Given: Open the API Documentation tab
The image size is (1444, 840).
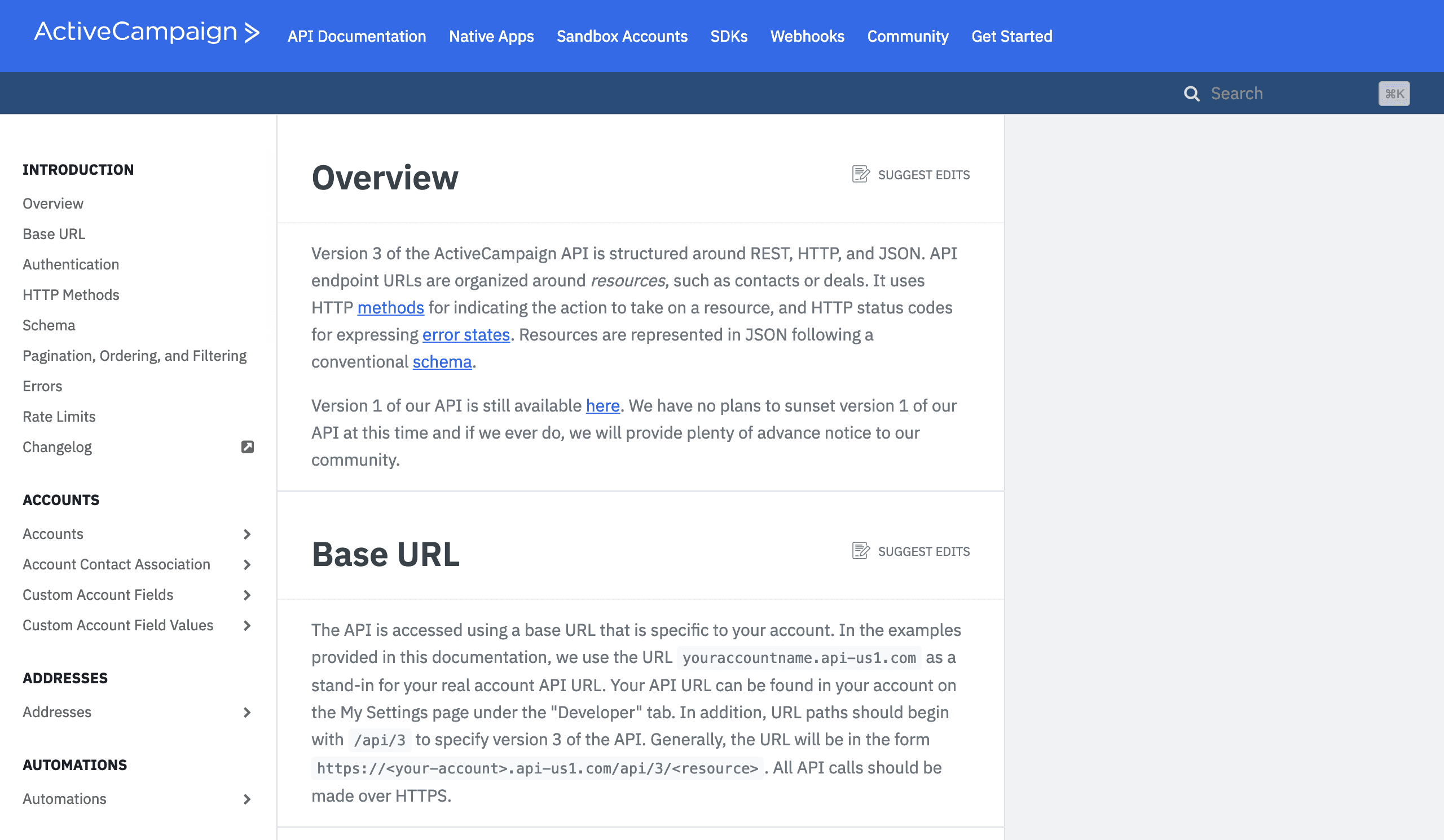Looking at the screenshot, I should pos(357,36).
